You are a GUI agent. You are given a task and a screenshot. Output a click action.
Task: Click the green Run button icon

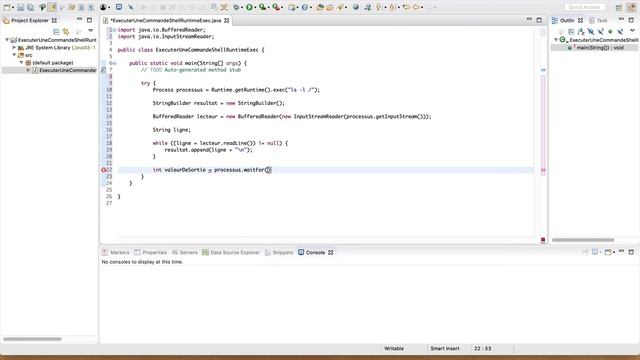coord(249,7)
